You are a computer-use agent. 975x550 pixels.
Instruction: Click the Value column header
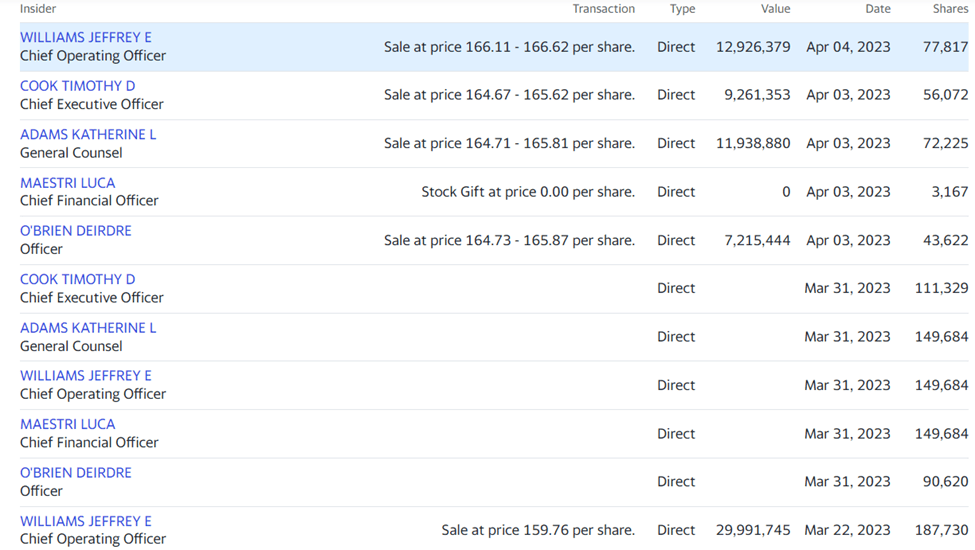(x=775, y=9)
